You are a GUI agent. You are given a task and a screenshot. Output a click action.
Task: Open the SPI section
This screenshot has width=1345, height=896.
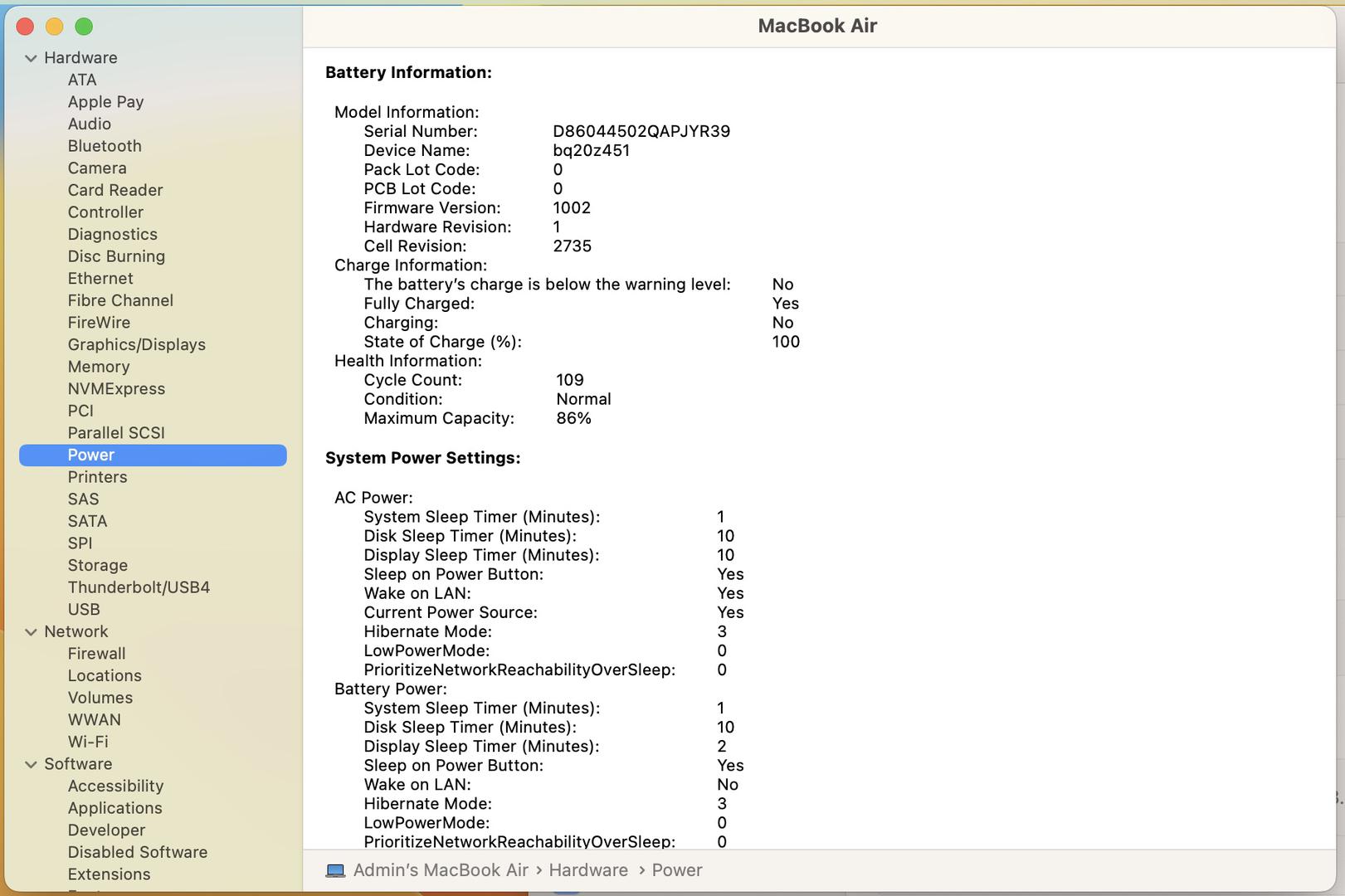click(80, 543)
